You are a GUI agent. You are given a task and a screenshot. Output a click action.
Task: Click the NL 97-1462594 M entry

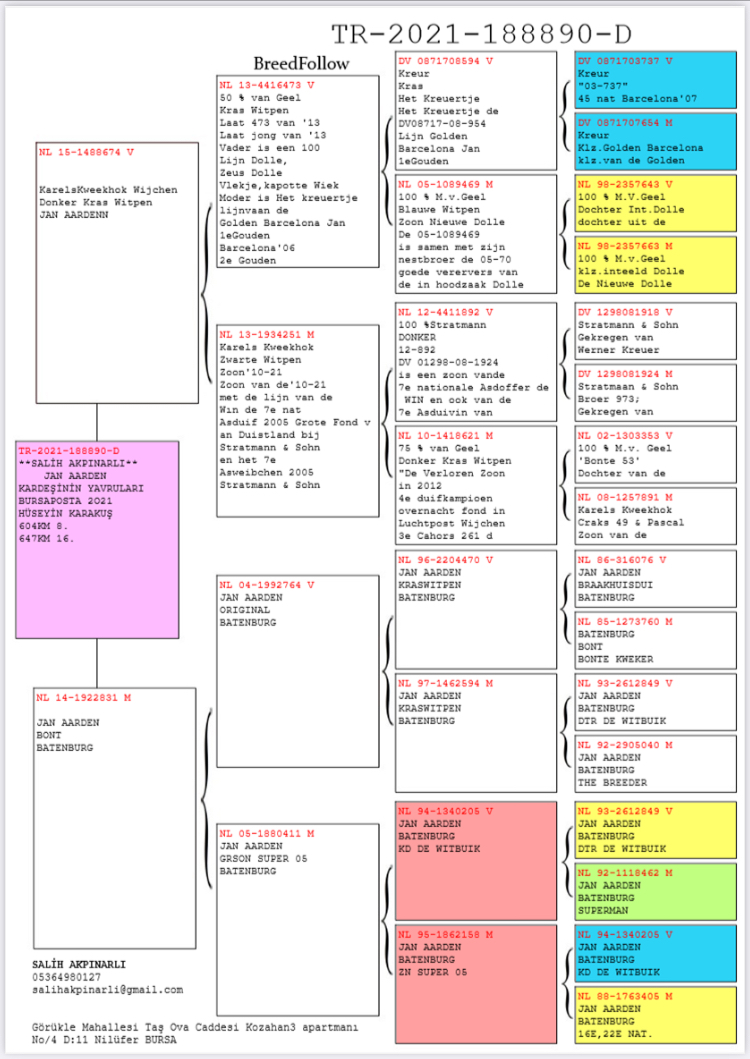(476, 733)
